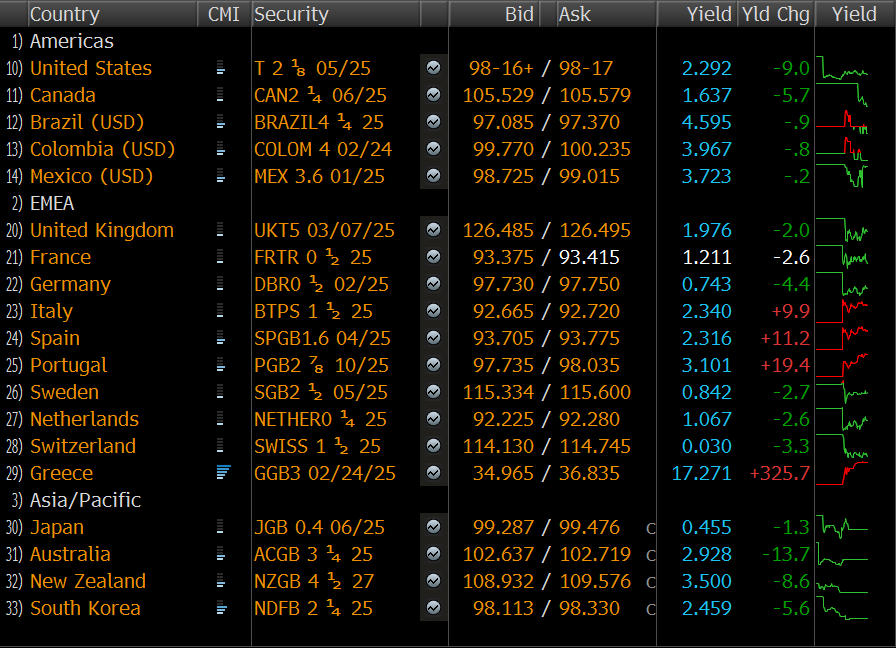Screen dimensions: 896x648
Task: Open chart icon for FRTR 0 1/2 25
Action: click(x=434, y=257)
